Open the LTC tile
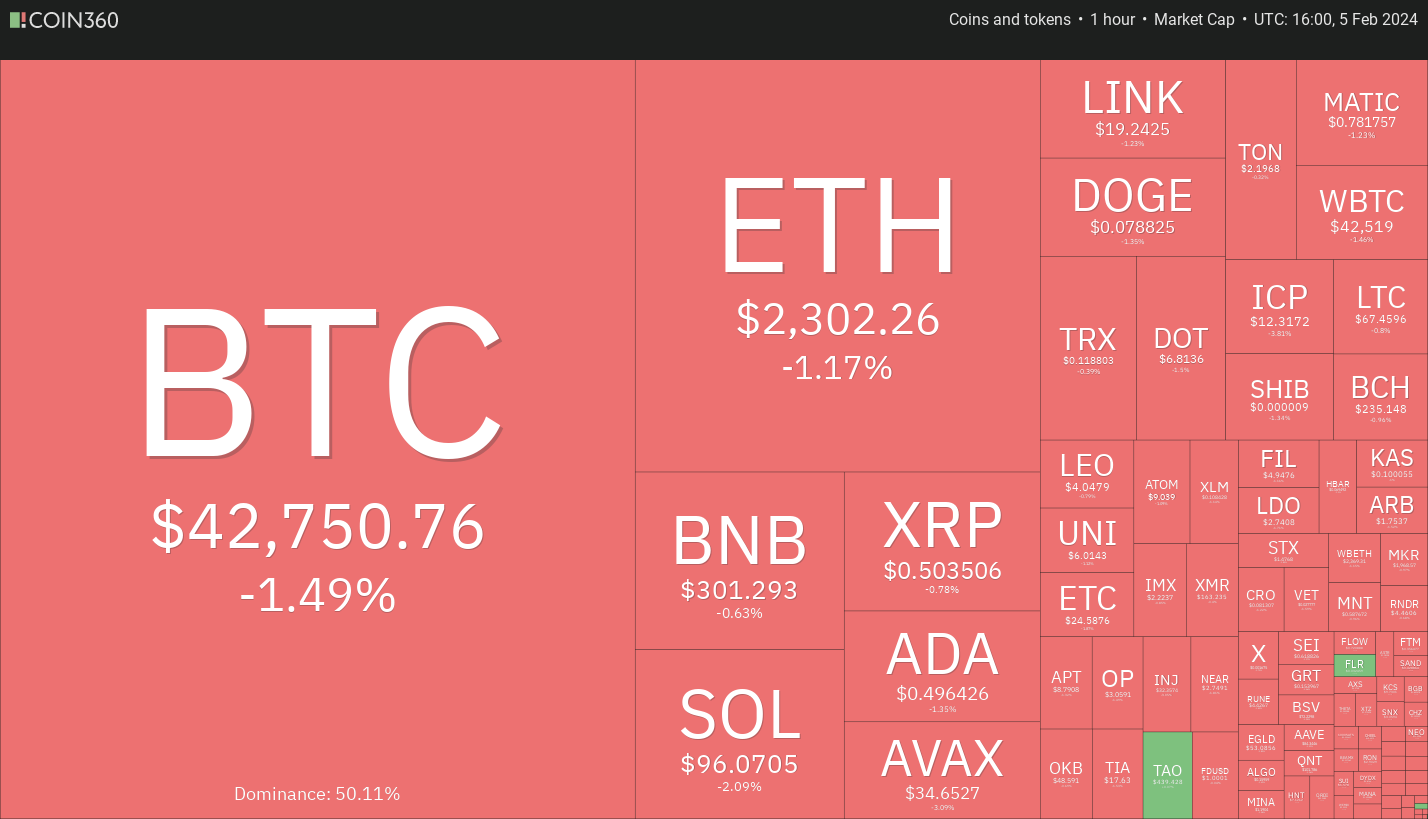 point(1381,307)
